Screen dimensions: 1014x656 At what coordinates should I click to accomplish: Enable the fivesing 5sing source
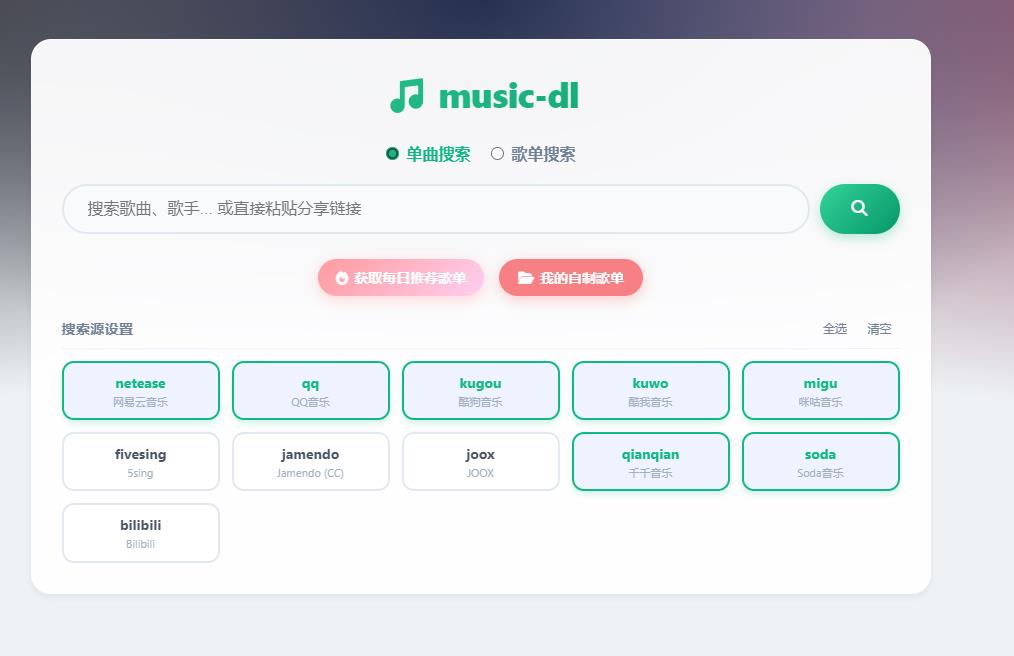coord(140,461)
